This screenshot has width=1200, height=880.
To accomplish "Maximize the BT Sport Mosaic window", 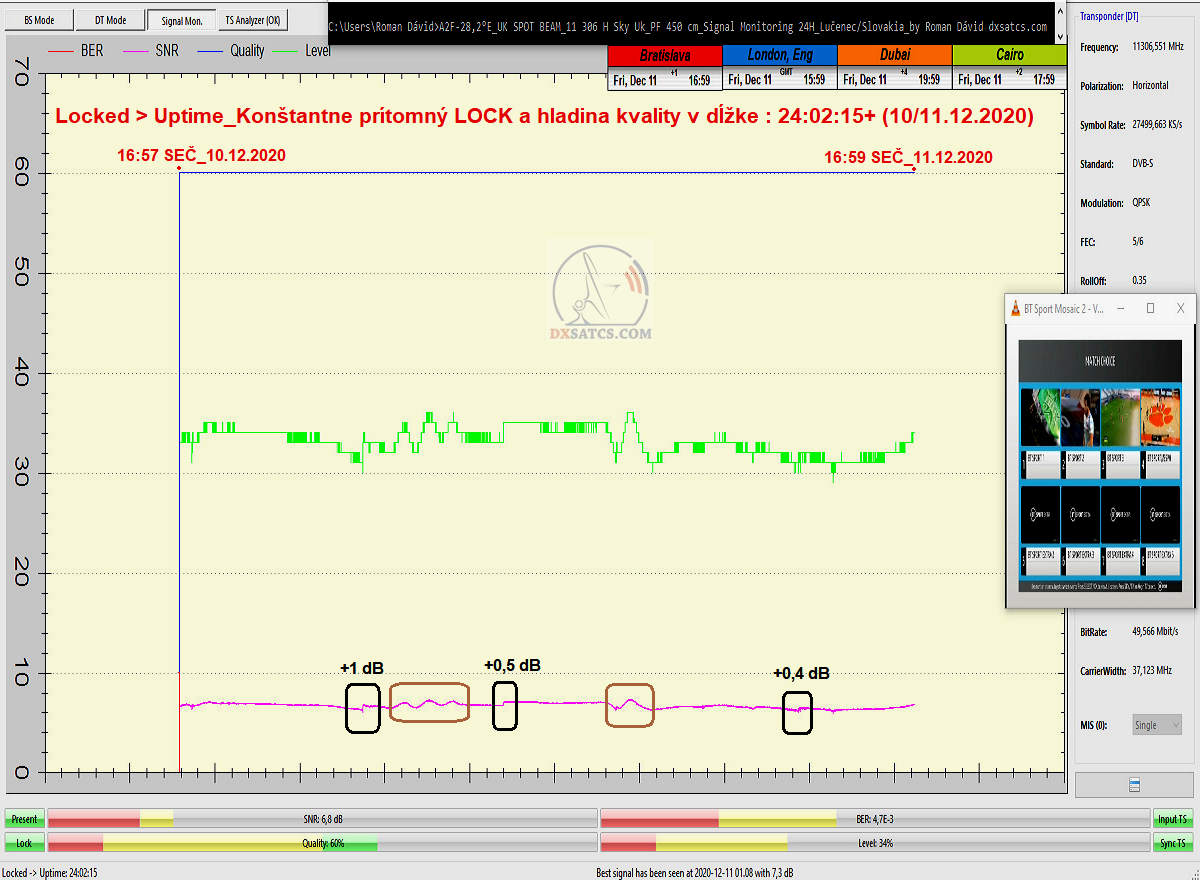I will click(x=1150, y=309).
